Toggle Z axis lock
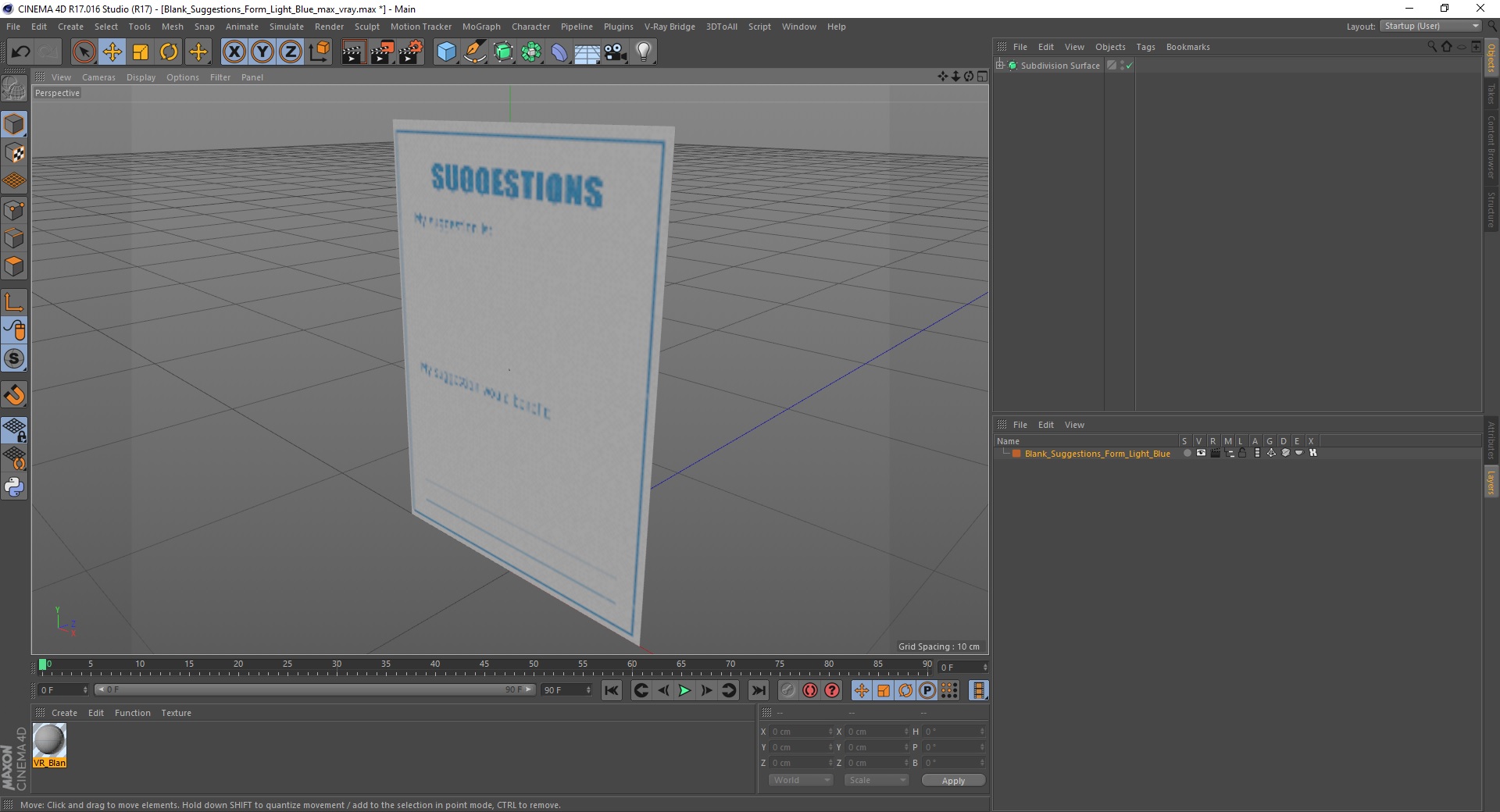 click(291, 52)
